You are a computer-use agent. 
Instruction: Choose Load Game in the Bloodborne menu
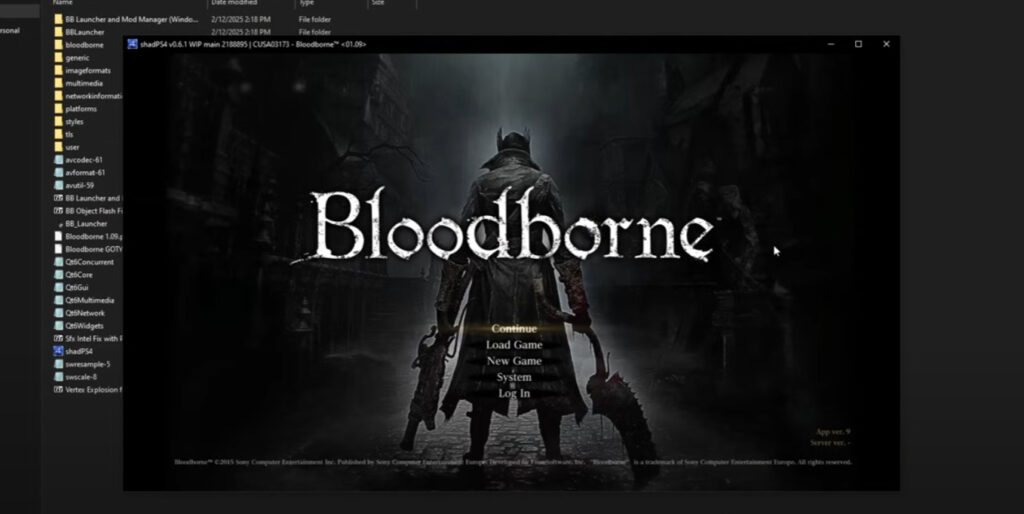[514, 345]
